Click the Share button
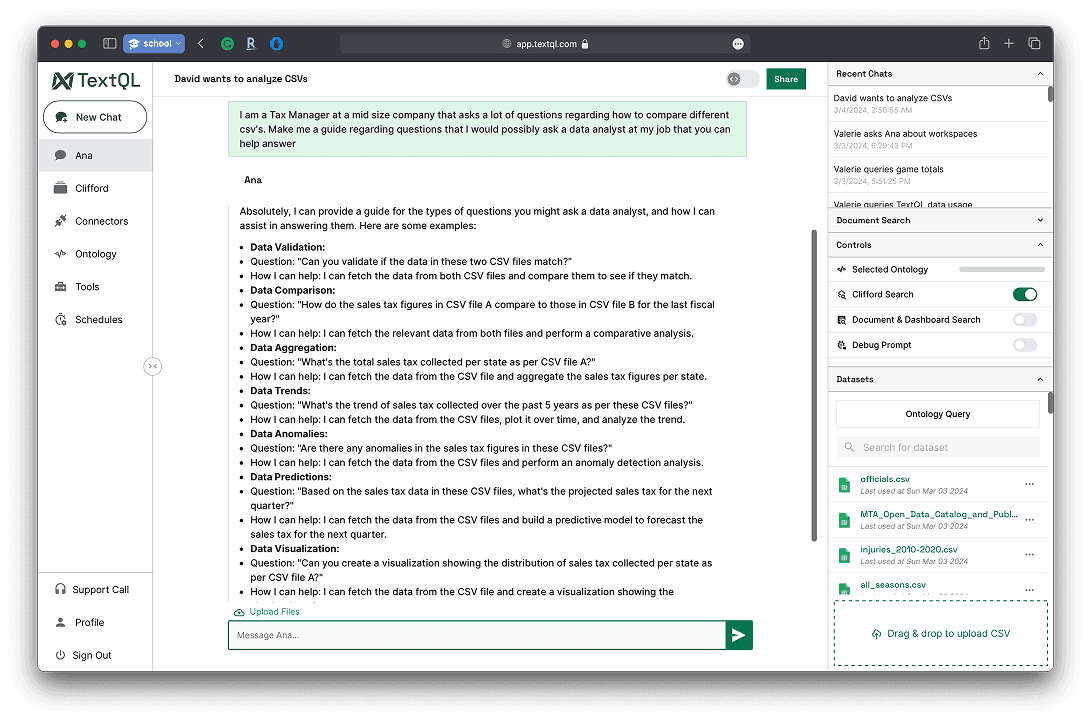The image size is (1091, 722). (x=786, y=79)
